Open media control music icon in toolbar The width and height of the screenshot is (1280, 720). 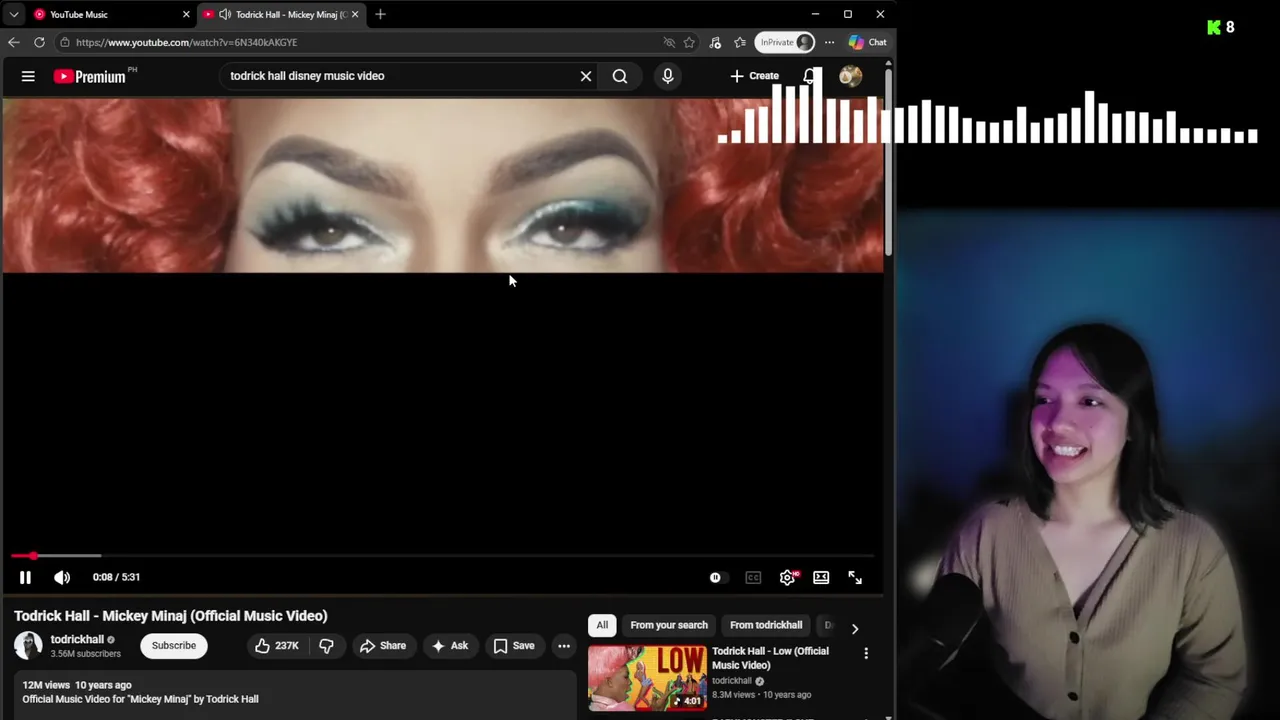(715, 42)
